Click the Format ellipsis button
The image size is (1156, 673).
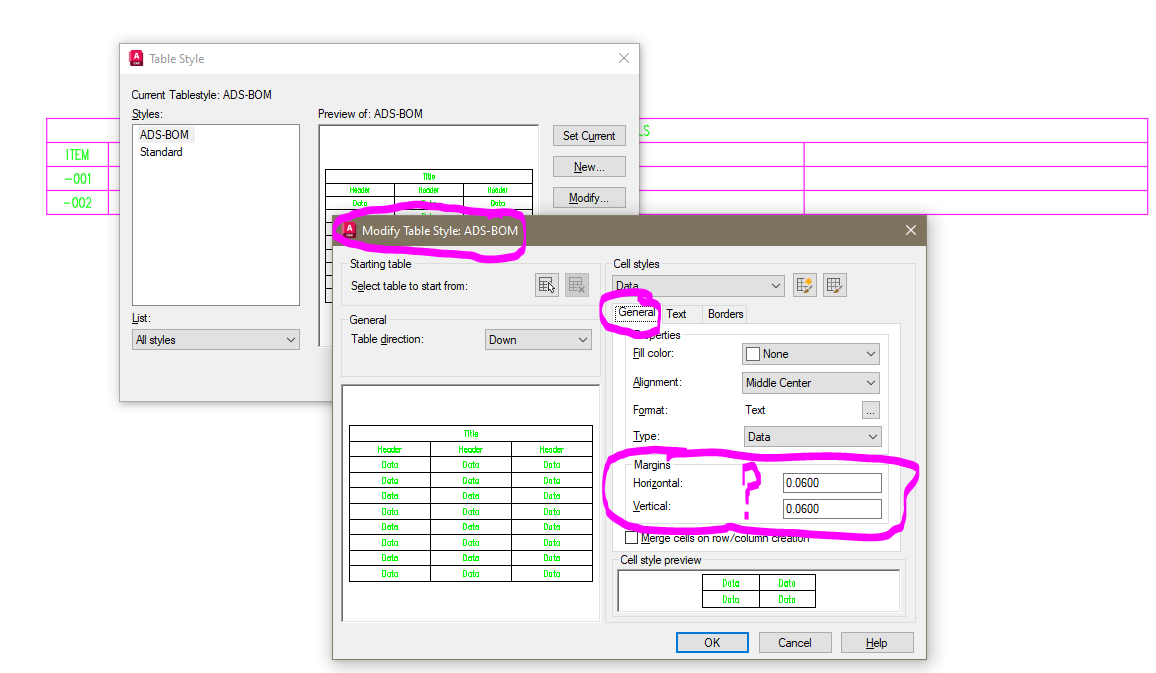[x=870, y=409]
